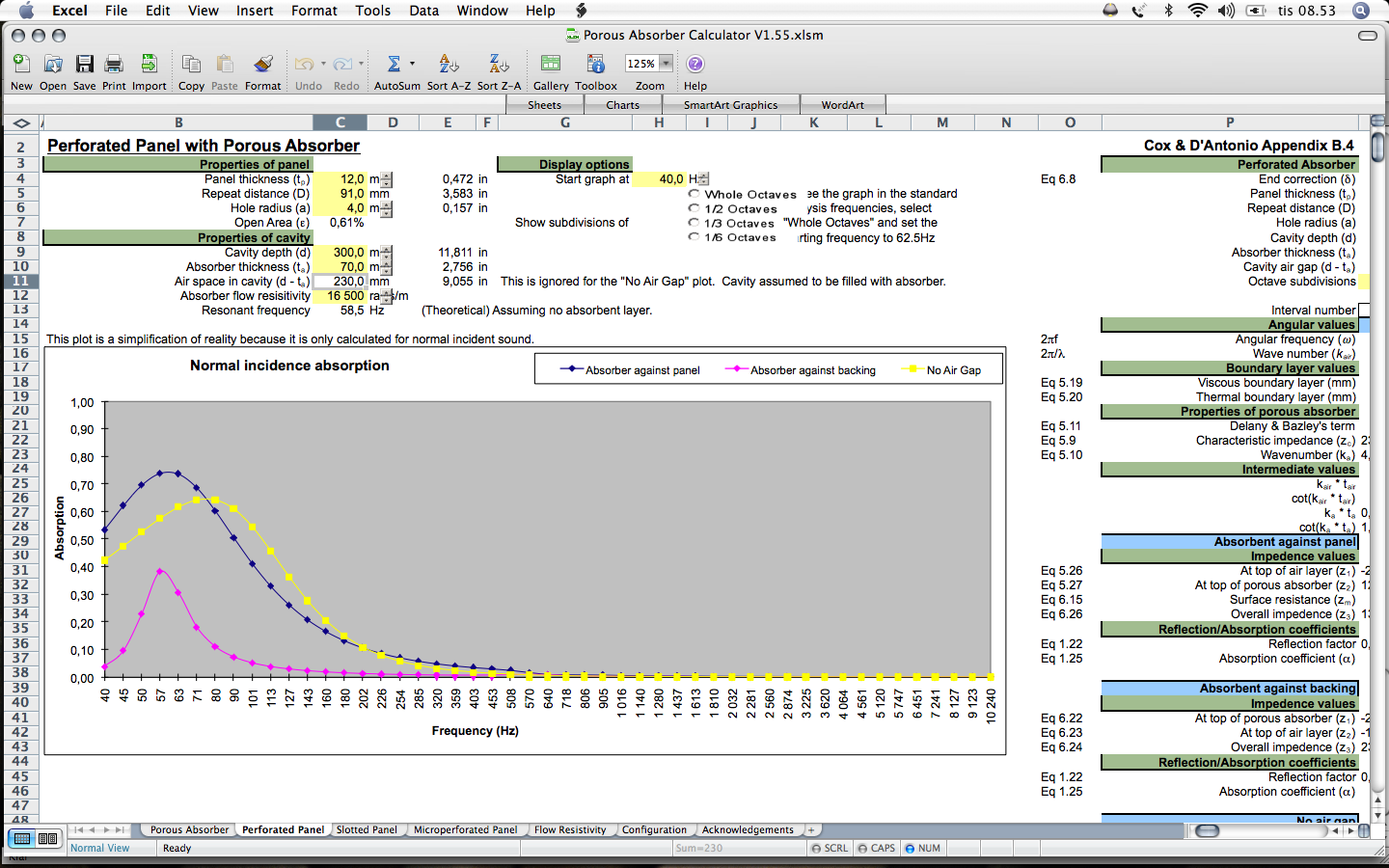Click the purple Help icon
The width and height of the screenshot is (1389, 868).
pyautogui.click(x=695, y=65)
